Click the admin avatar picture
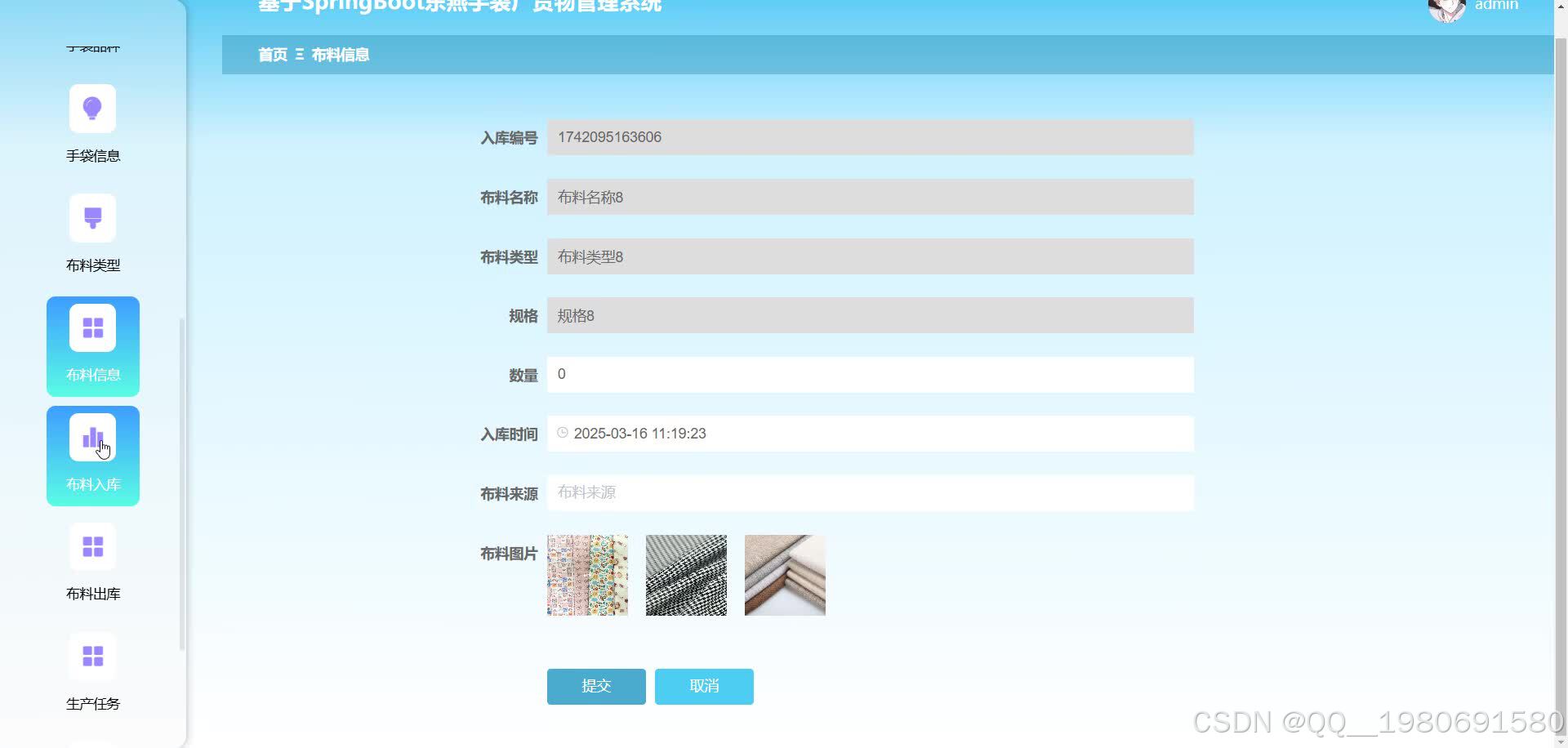The image size is (1568, 748). 1446,8
